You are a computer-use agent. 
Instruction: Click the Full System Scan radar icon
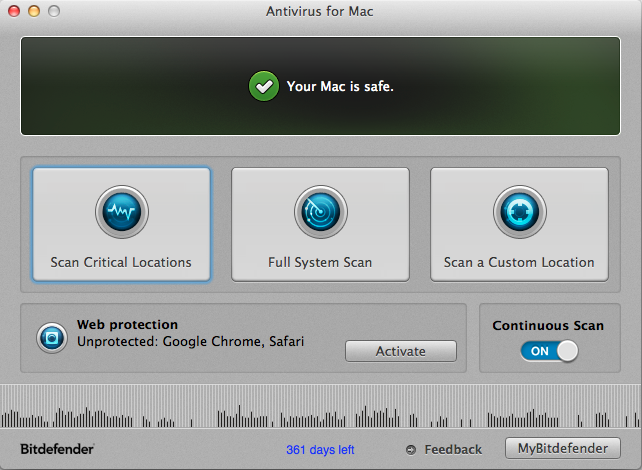click(321, 212)
